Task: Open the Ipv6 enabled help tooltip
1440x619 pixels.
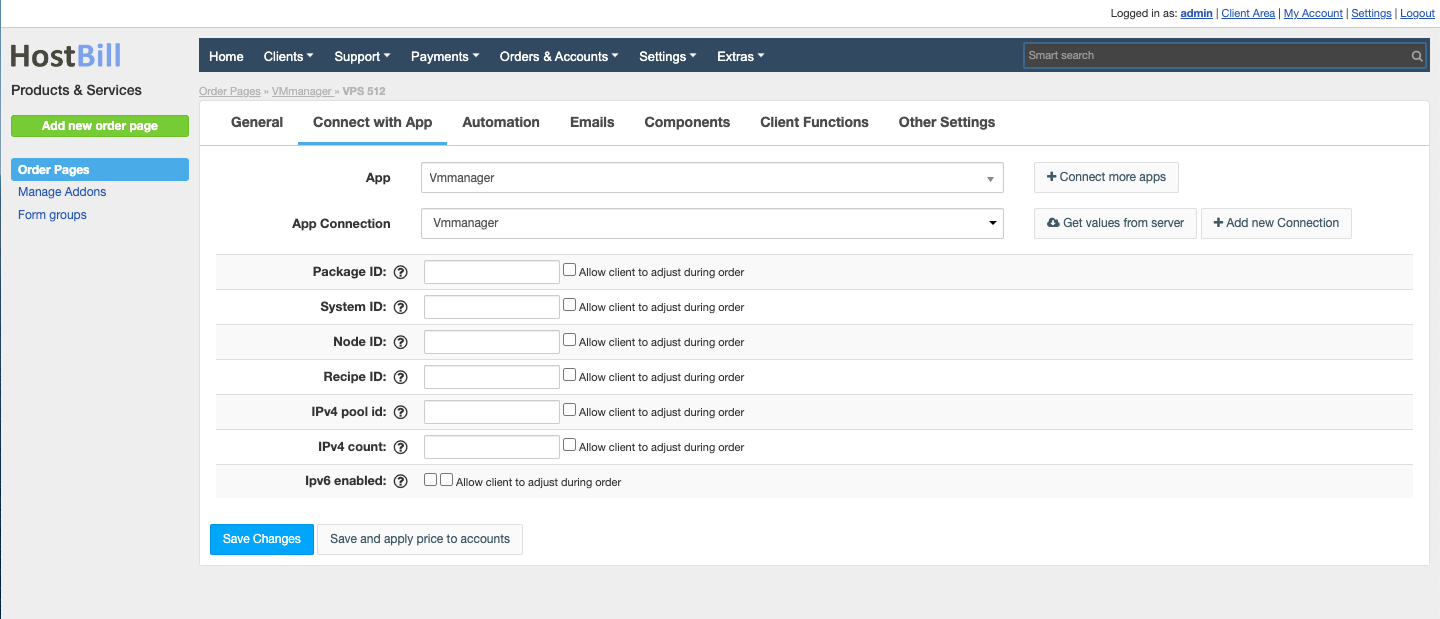Action: 400,481
